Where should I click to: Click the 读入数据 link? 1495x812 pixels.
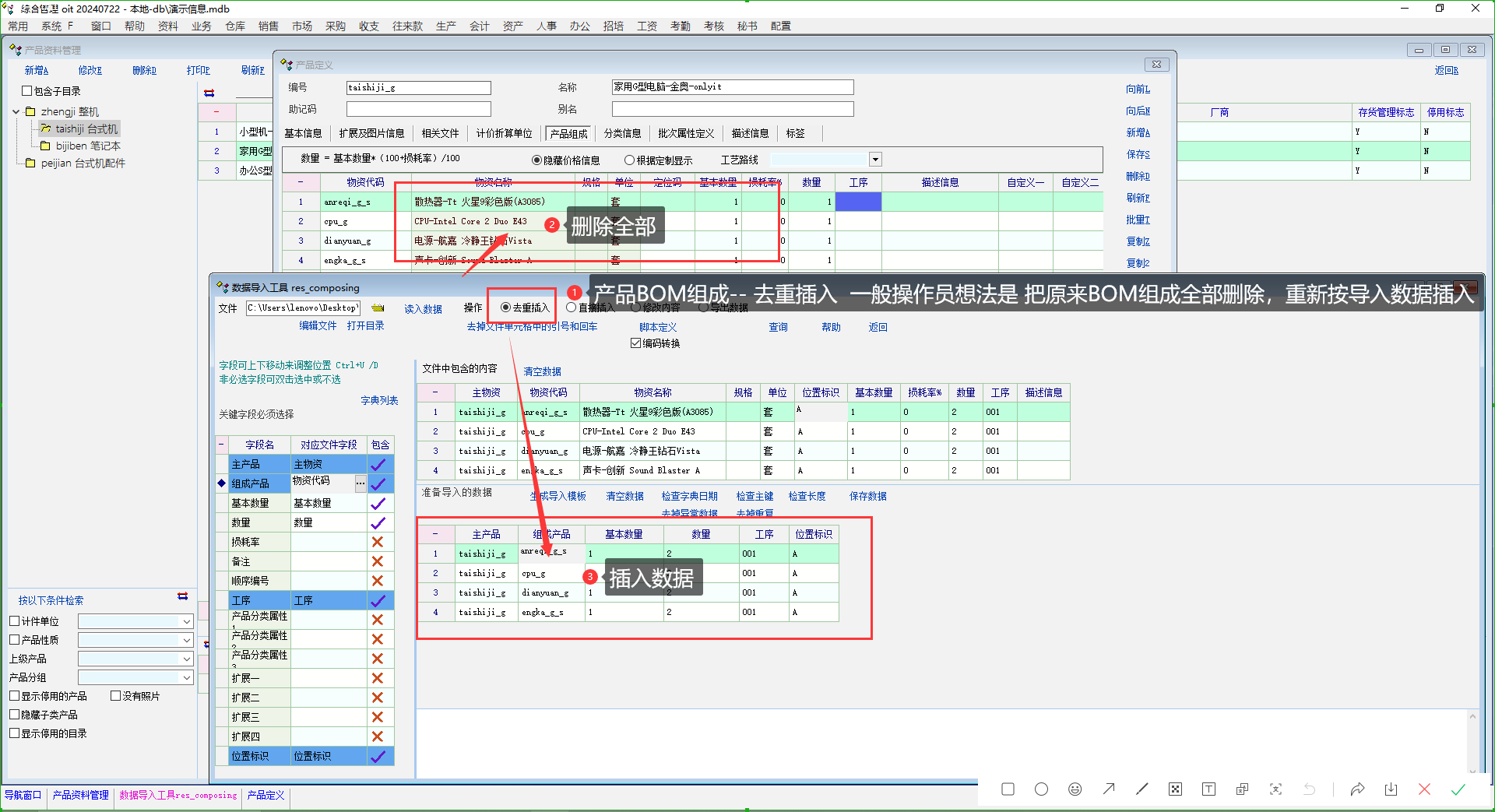pos(423,309)
